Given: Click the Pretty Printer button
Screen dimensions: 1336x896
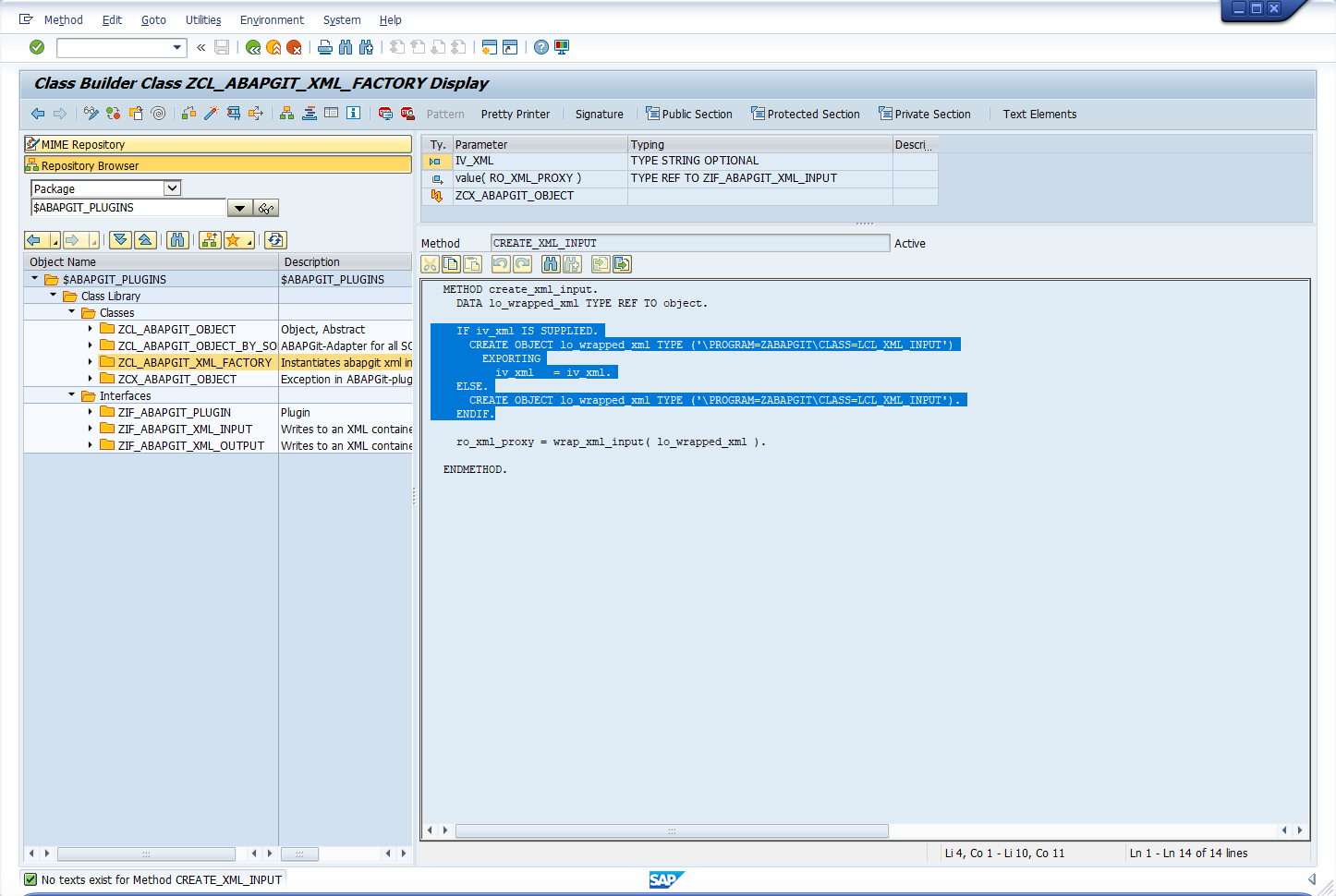Looking at the screenshot, I should click(x=516, y=115).
